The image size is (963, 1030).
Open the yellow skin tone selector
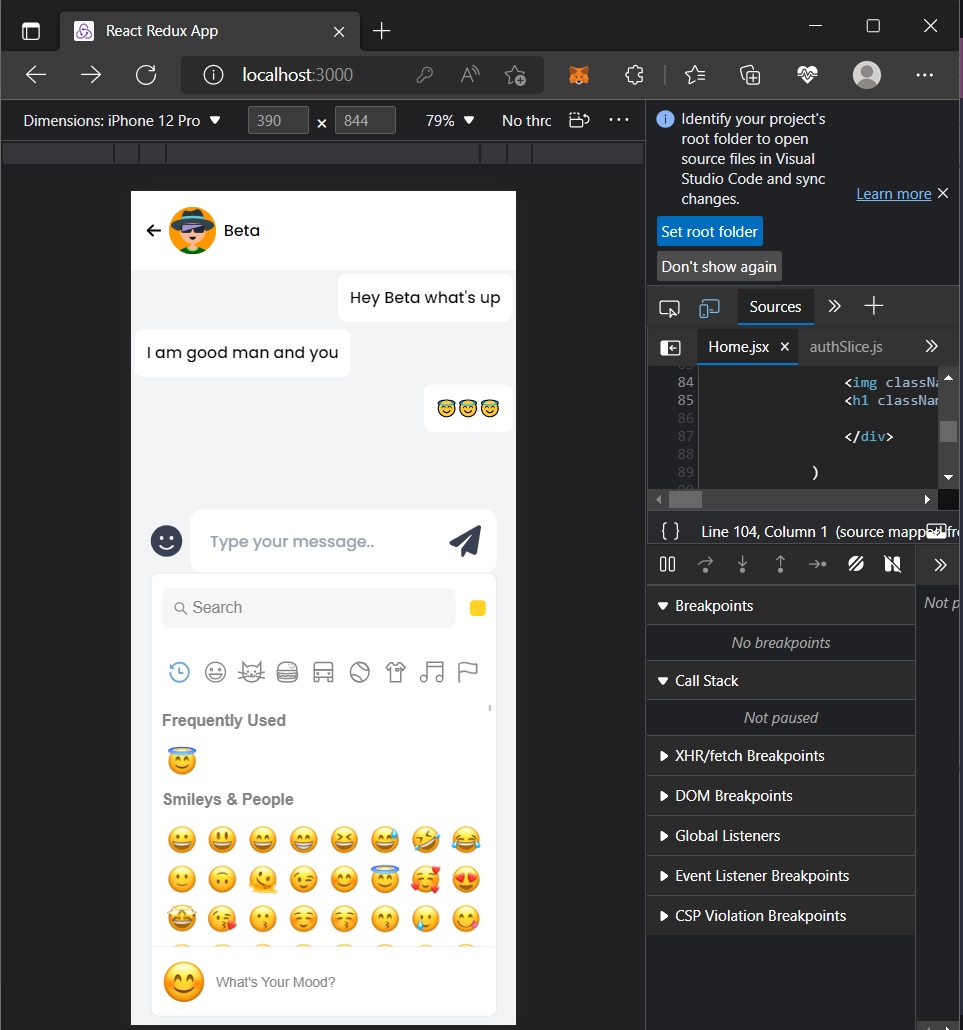[x=478, y=608]
